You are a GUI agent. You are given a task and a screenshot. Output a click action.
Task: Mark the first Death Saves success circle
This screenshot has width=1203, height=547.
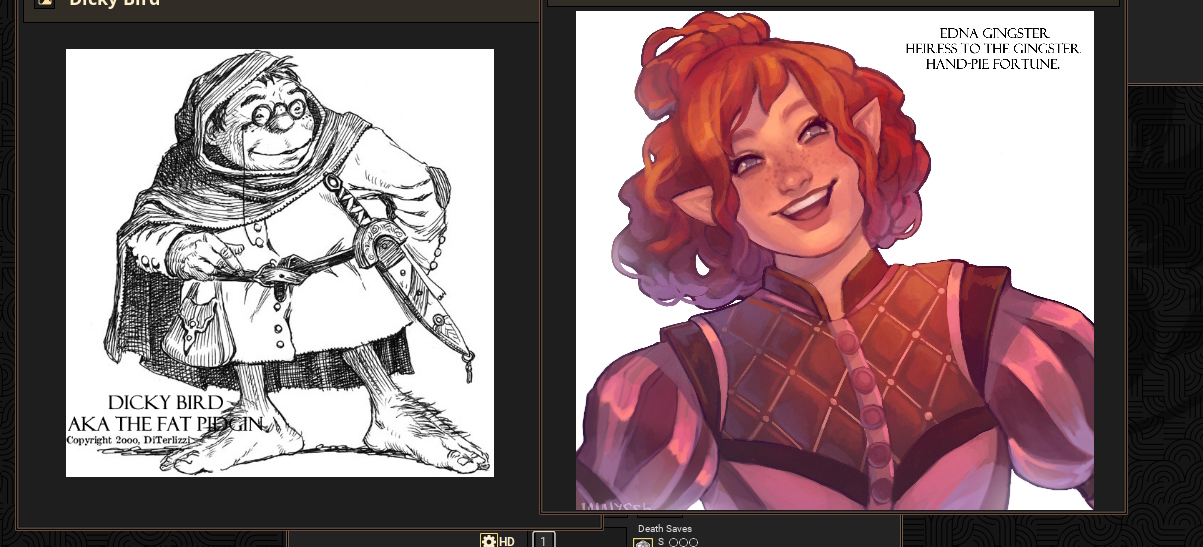674,543
